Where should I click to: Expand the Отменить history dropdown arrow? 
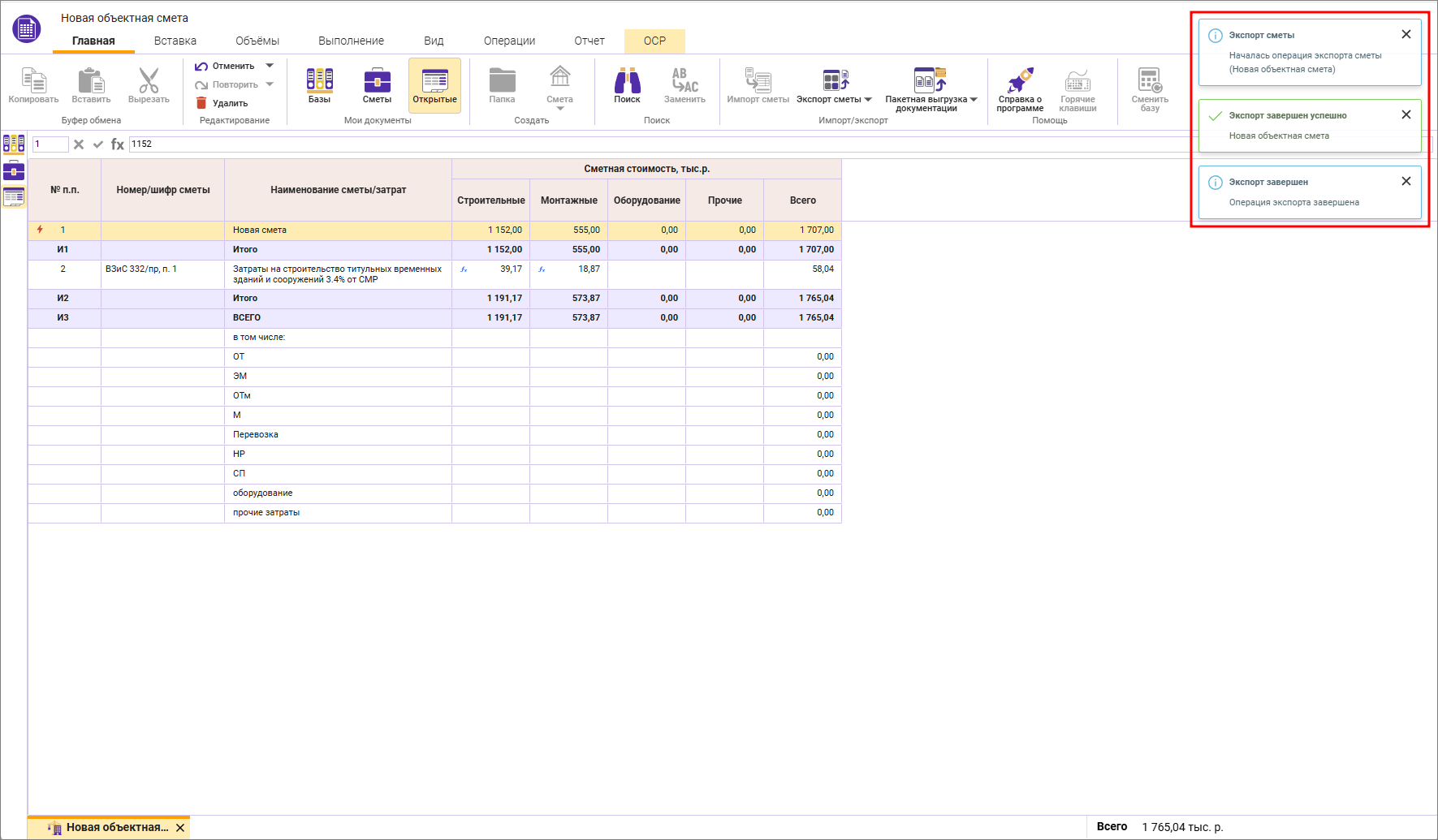270,66
